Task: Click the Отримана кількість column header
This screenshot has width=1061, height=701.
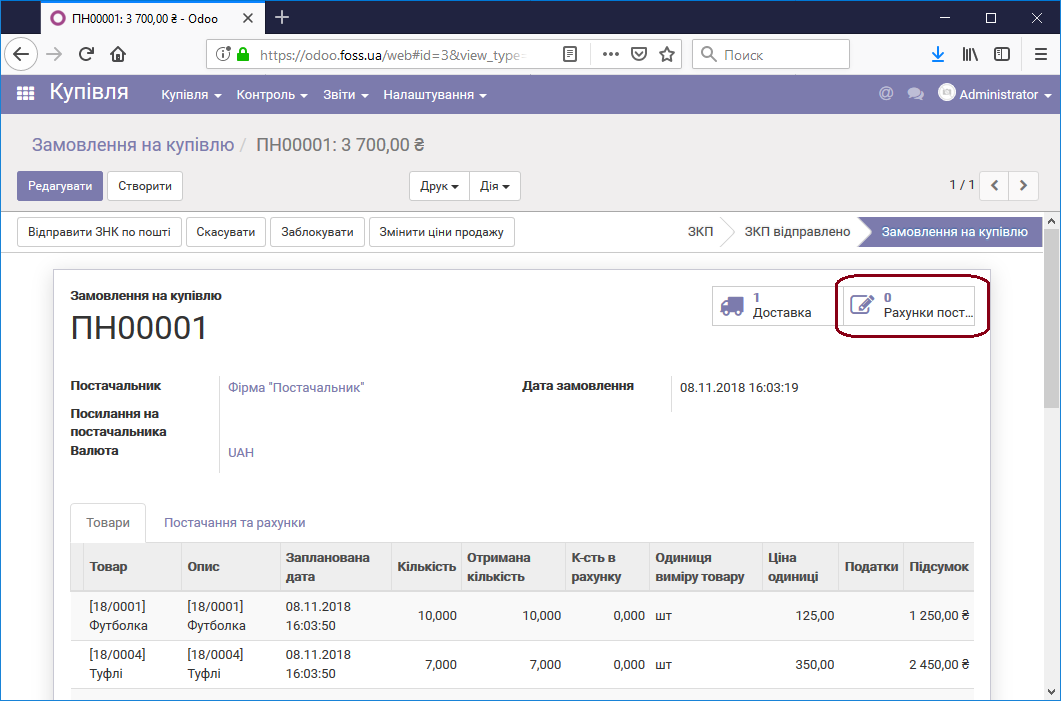Action: pyautogui.click(x=513, y=567)
